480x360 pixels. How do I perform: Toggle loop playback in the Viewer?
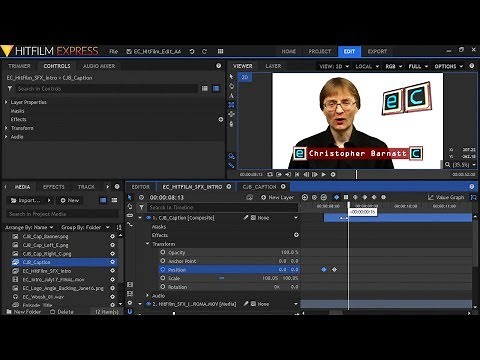pos(270,174)
